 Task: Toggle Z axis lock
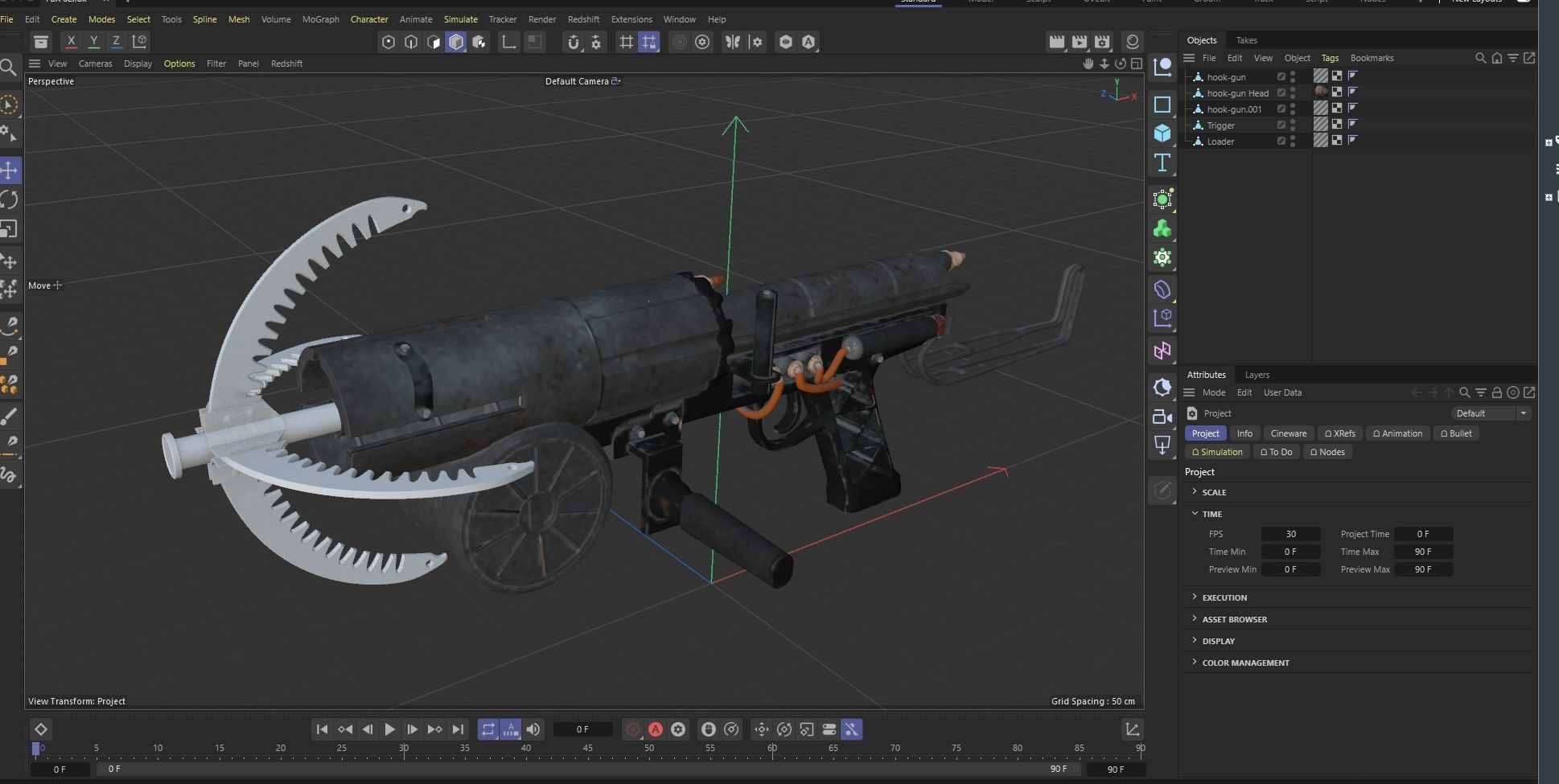tap(116, 41)
